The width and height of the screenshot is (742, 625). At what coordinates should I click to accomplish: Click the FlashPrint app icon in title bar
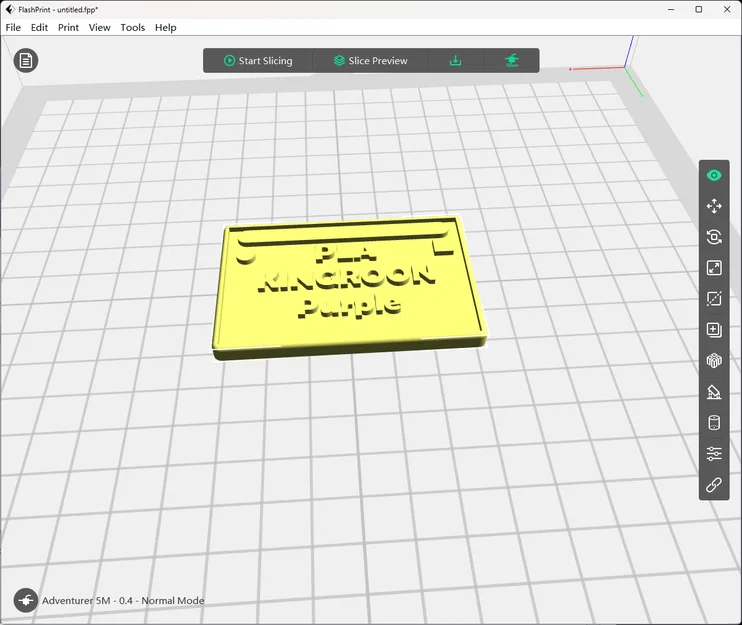10,9
